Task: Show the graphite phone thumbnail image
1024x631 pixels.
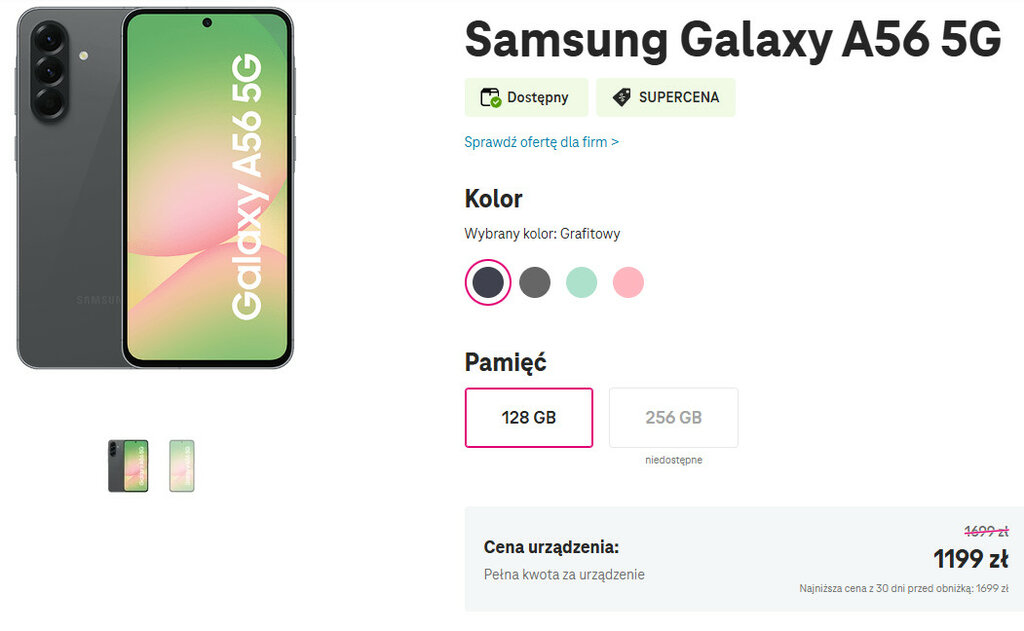Action: pos(128,466)
